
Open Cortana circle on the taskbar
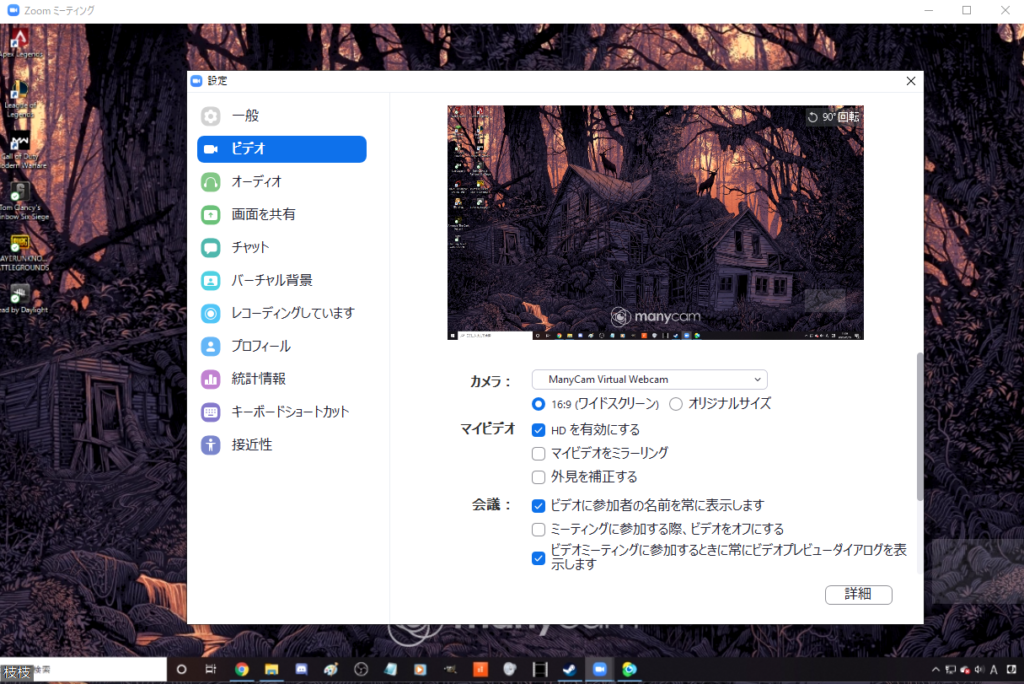pos(182,670)
